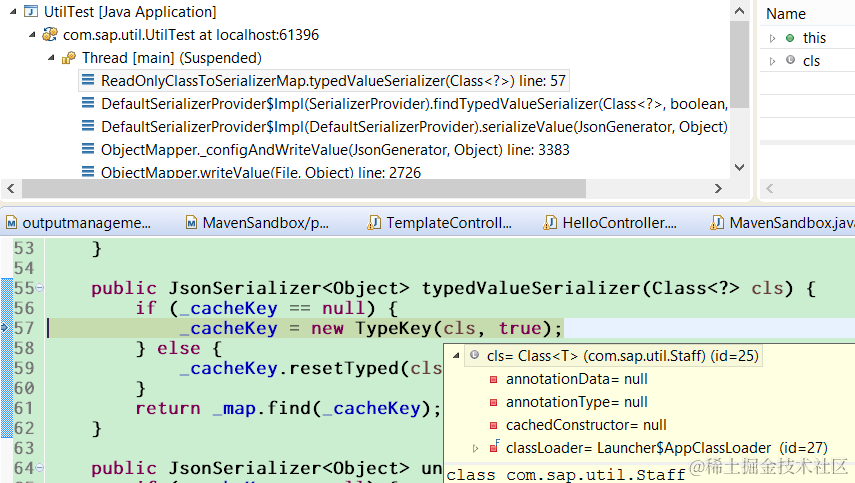Click the stack frame icon beside _configAndWriteValue
855x483 pixels.
coord(88,149)
